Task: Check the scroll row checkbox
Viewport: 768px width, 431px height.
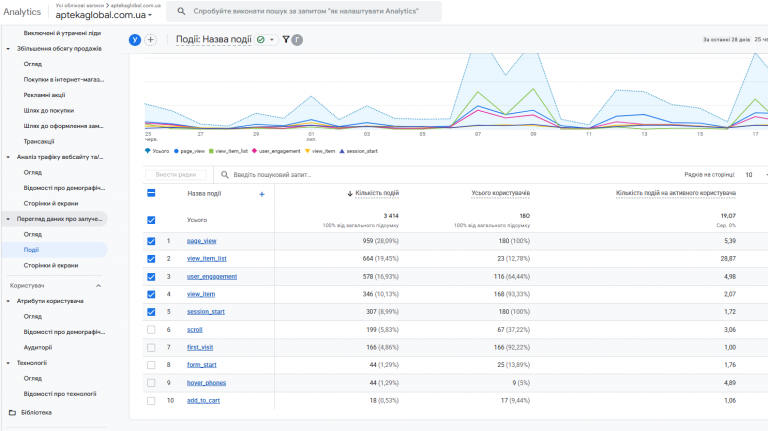Action: point(151,330)
